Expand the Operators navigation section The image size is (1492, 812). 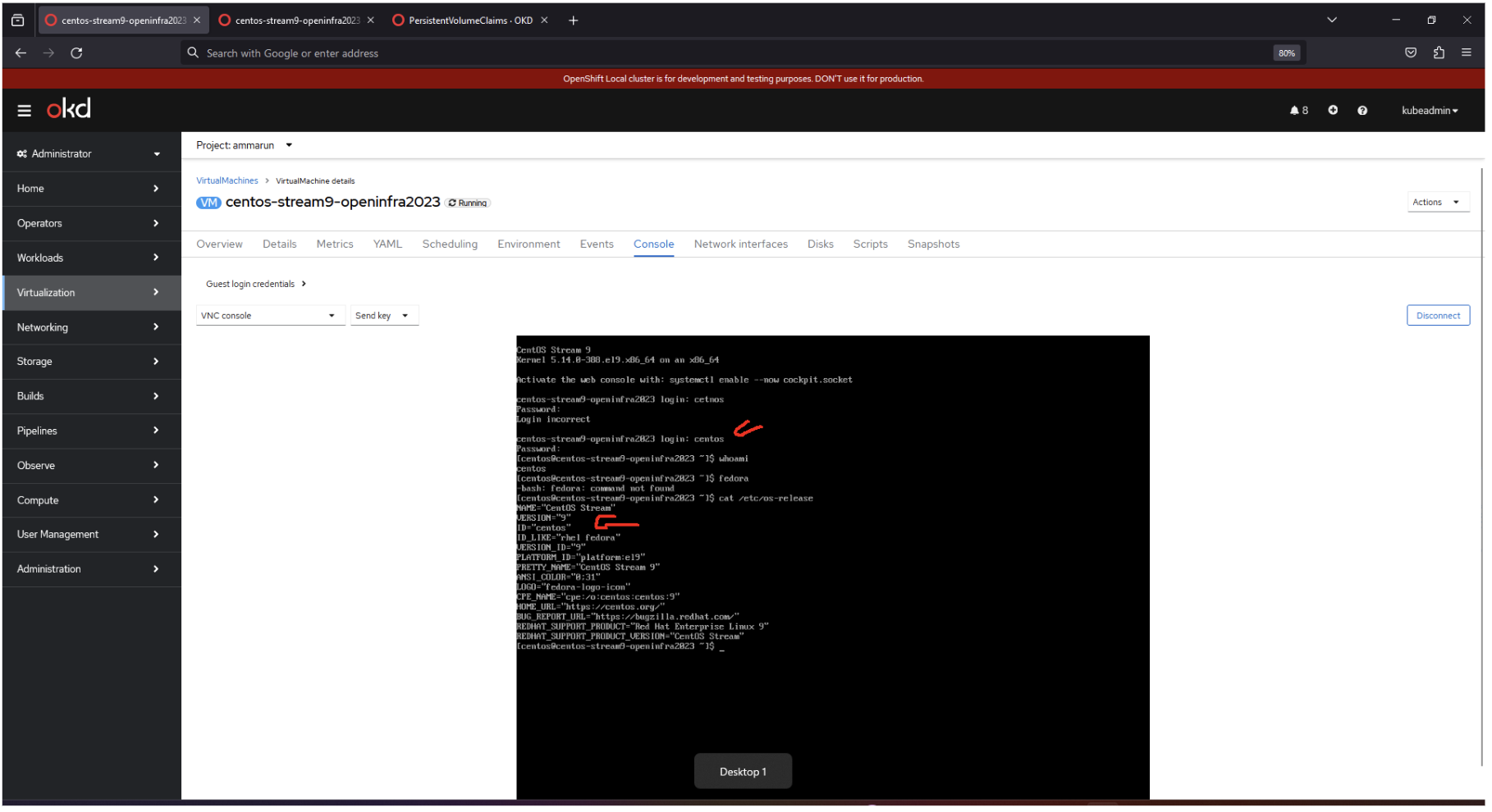[90, 224]
